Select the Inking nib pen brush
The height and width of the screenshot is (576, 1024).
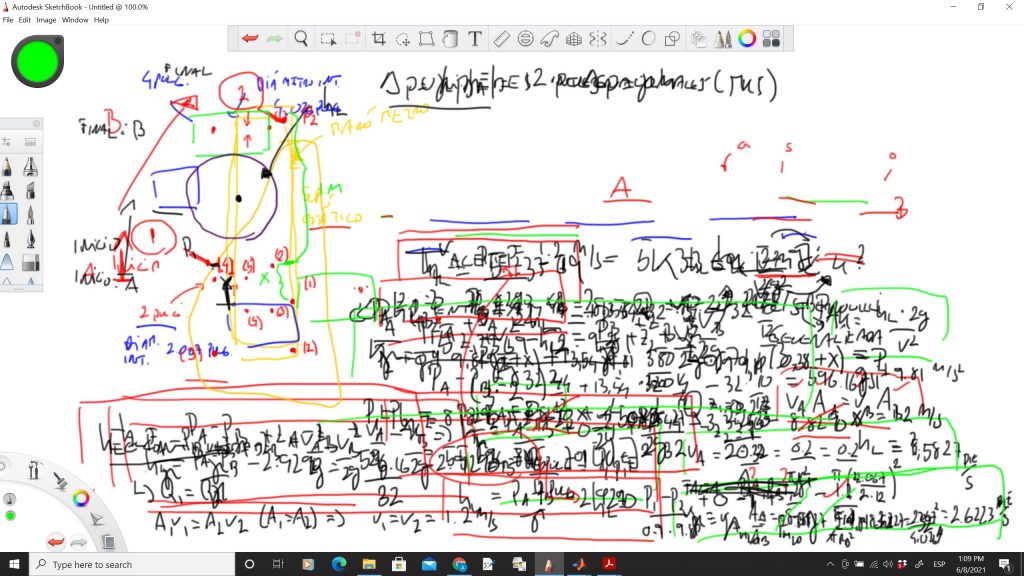[x=30, y=238]
